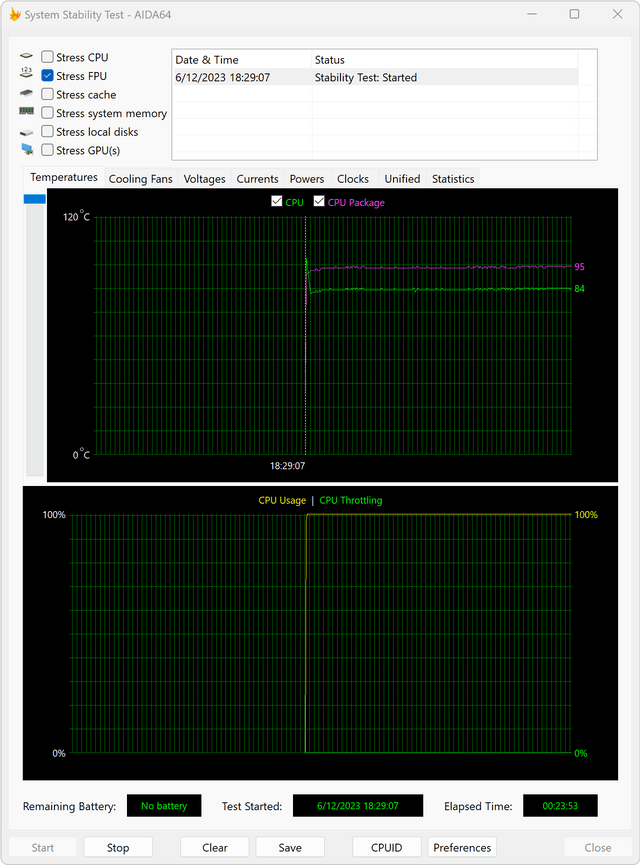Viewport: 640px width, 865px height.
Task: Stop the stability test
Action: coord(118,847)
